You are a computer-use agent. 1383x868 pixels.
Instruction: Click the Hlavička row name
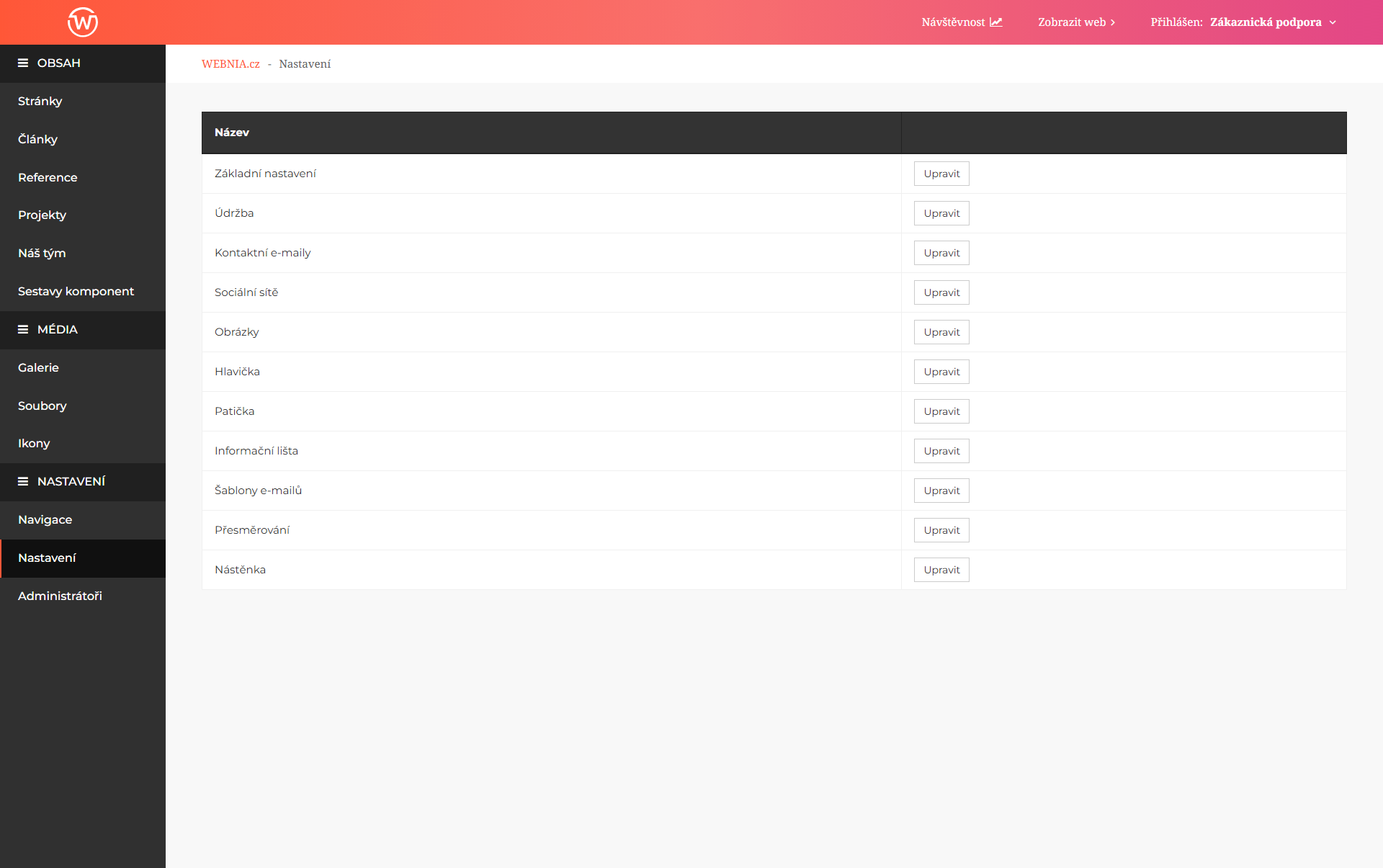pyautogui.click(x=237, y=372)
